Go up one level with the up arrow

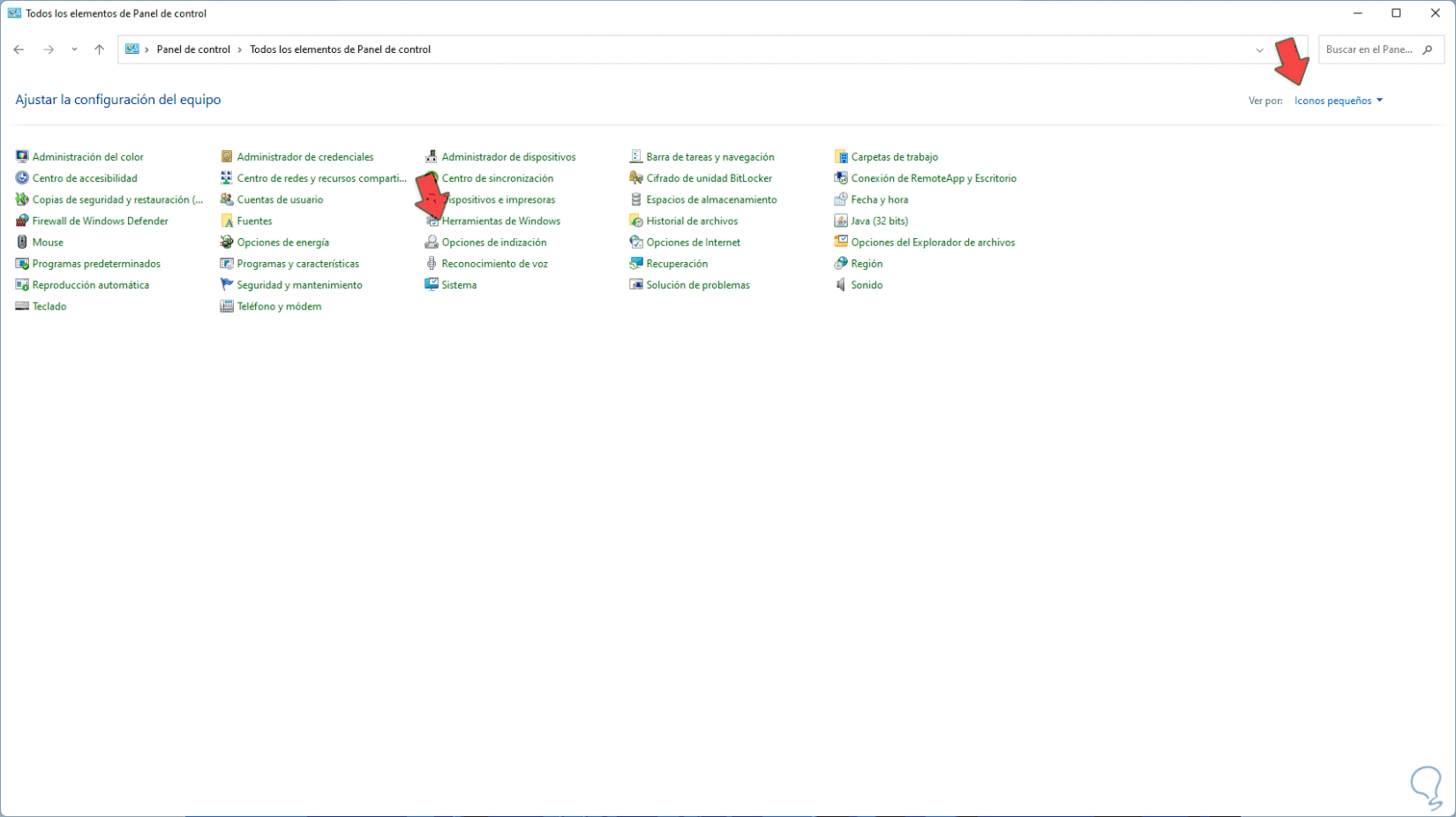click(99, 49)
